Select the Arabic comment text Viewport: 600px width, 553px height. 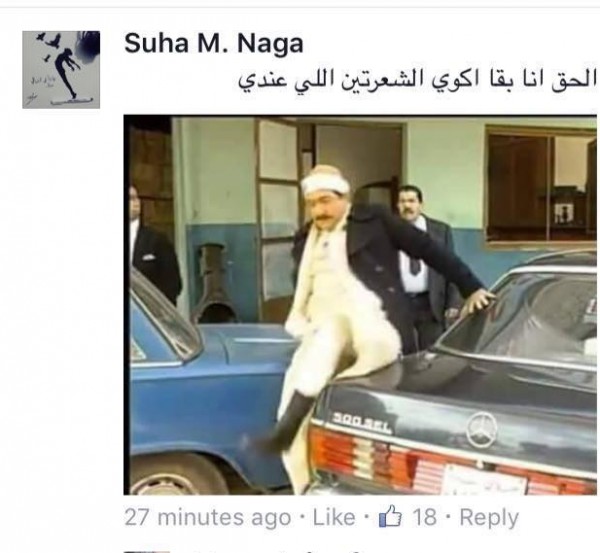[x=417, y=81]
